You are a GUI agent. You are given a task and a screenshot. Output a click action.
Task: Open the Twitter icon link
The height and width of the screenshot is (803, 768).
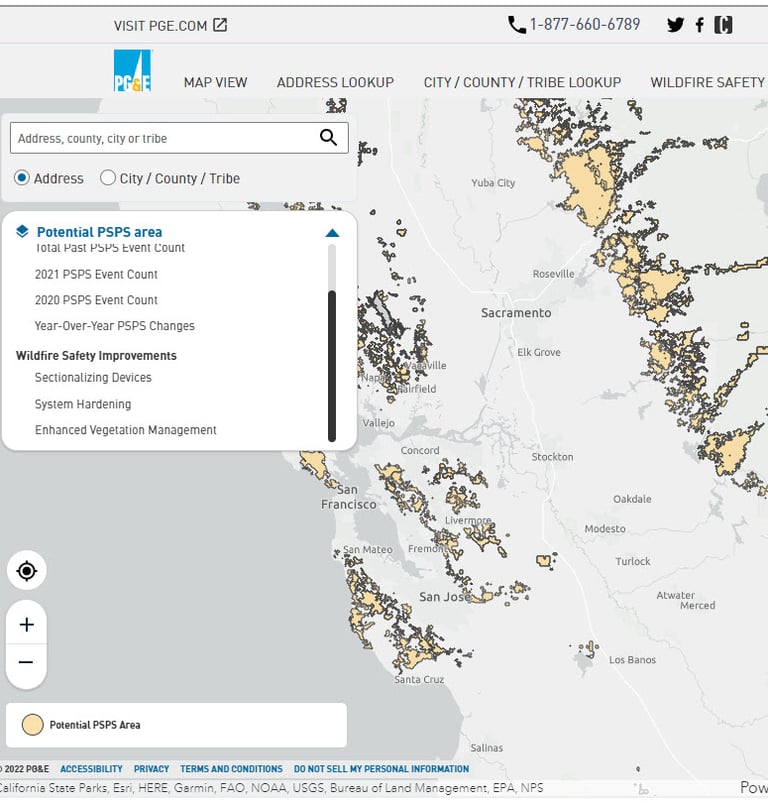(675, 25)
